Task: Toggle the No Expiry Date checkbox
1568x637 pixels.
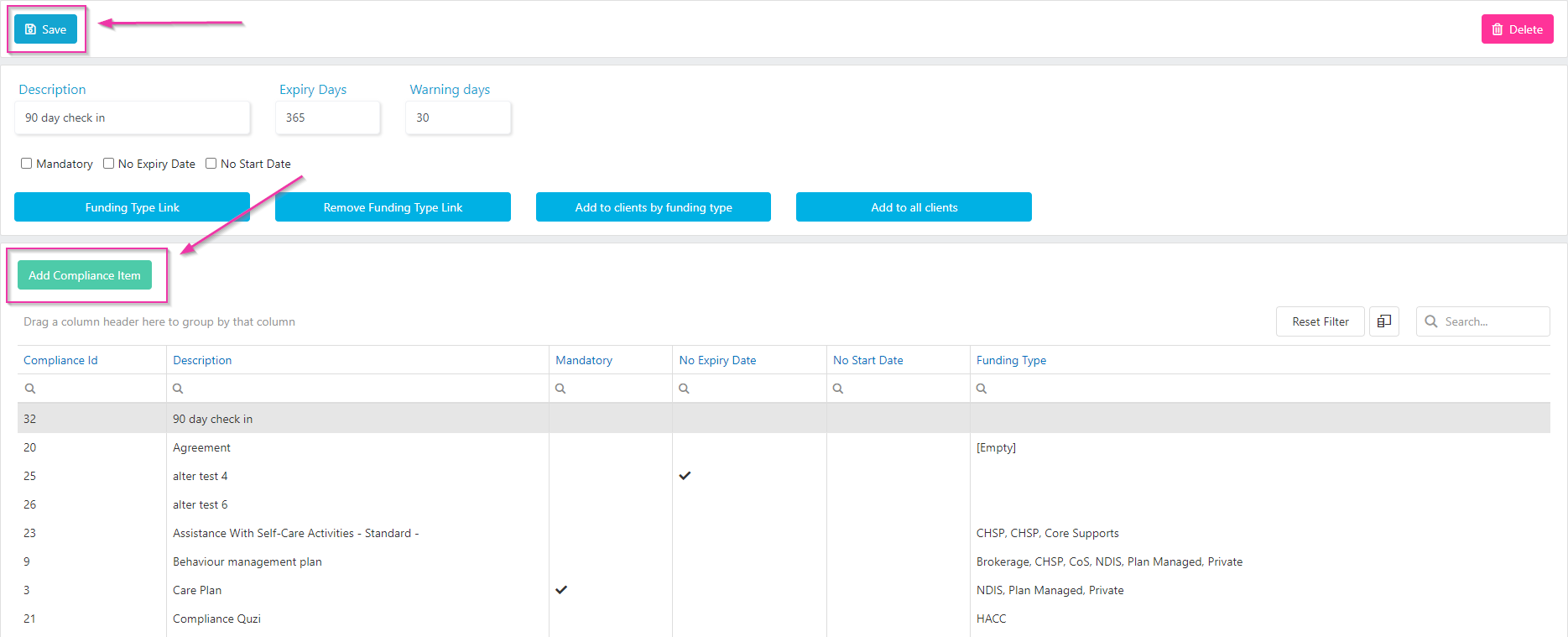Action: click(109, 164)
